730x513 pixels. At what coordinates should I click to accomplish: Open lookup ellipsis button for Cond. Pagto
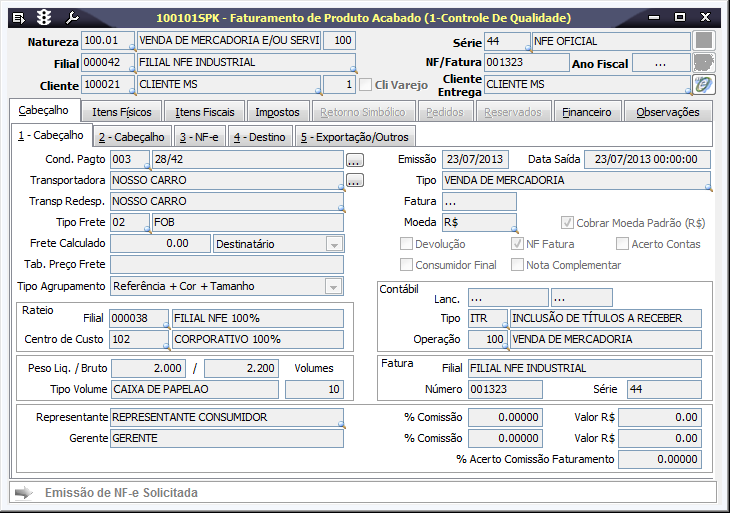click(354, 161)
